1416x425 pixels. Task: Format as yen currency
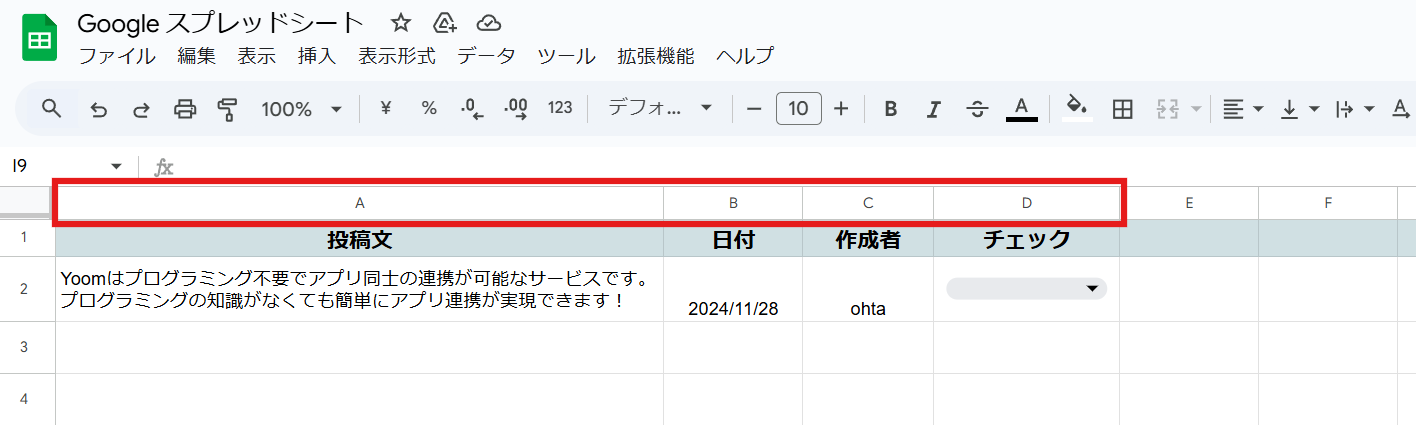386,108
